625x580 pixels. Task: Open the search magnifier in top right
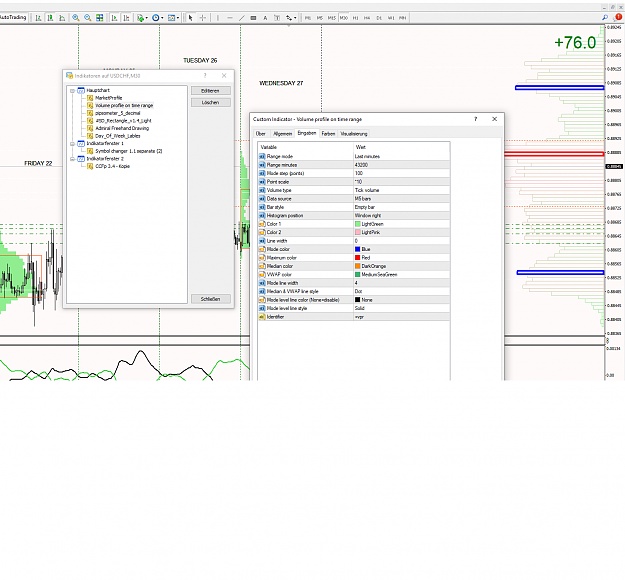pos(605,18)
